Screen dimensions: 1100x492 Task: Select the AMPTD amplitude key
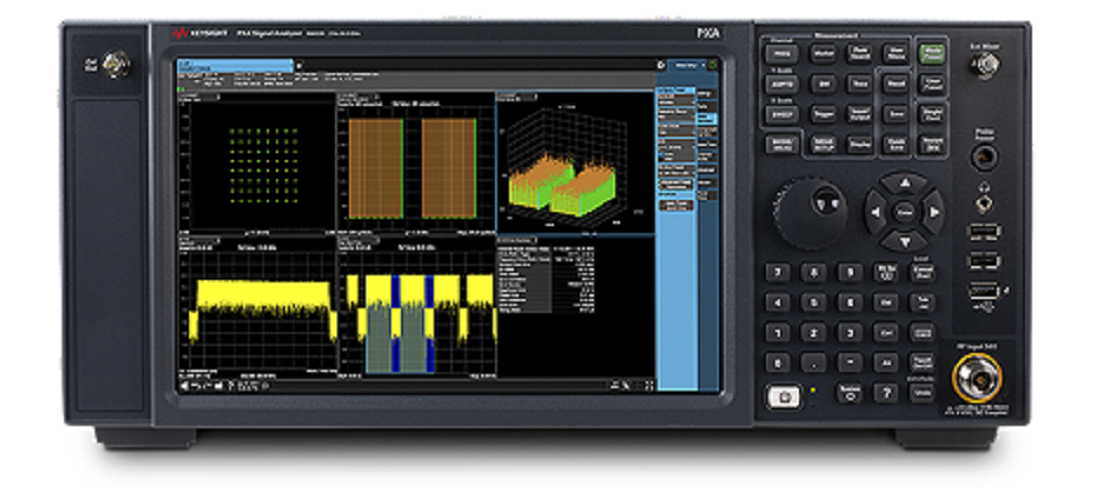[x=782, y=84]
